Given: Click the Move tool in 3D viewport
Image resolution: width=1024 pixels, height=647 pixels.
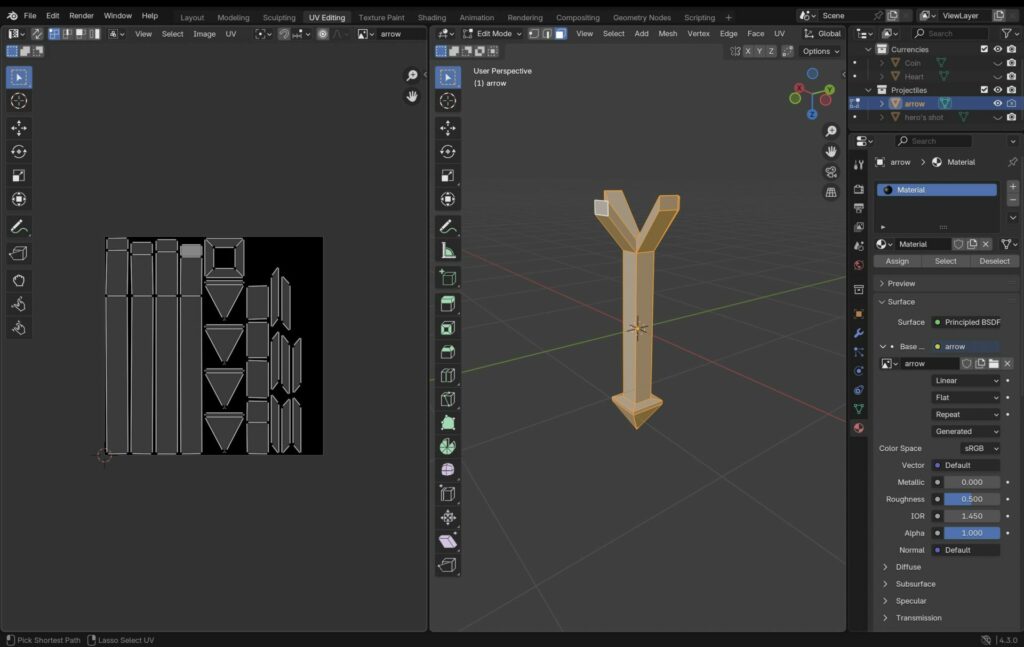Looking at the screenshot, I should [448, 127].
